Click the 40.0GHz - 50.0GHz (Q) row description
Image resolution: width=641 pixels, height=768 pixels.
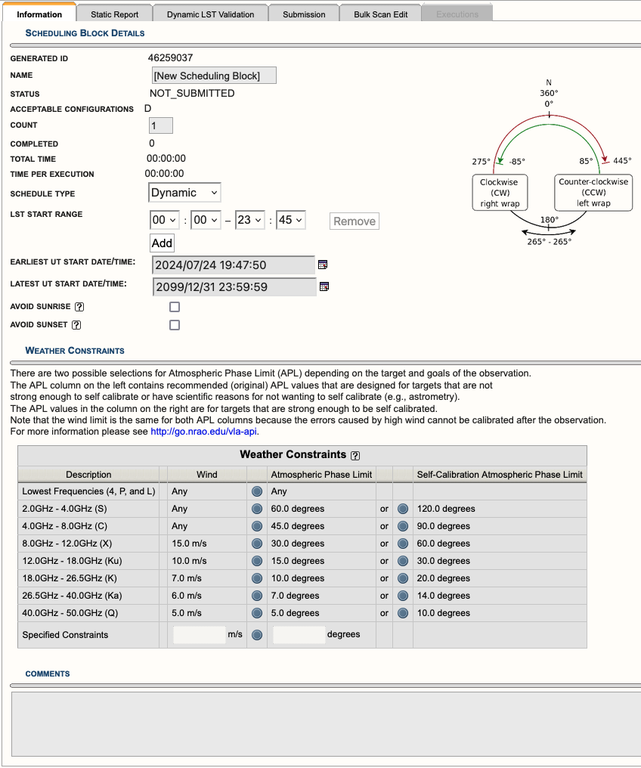pos(70,613)
